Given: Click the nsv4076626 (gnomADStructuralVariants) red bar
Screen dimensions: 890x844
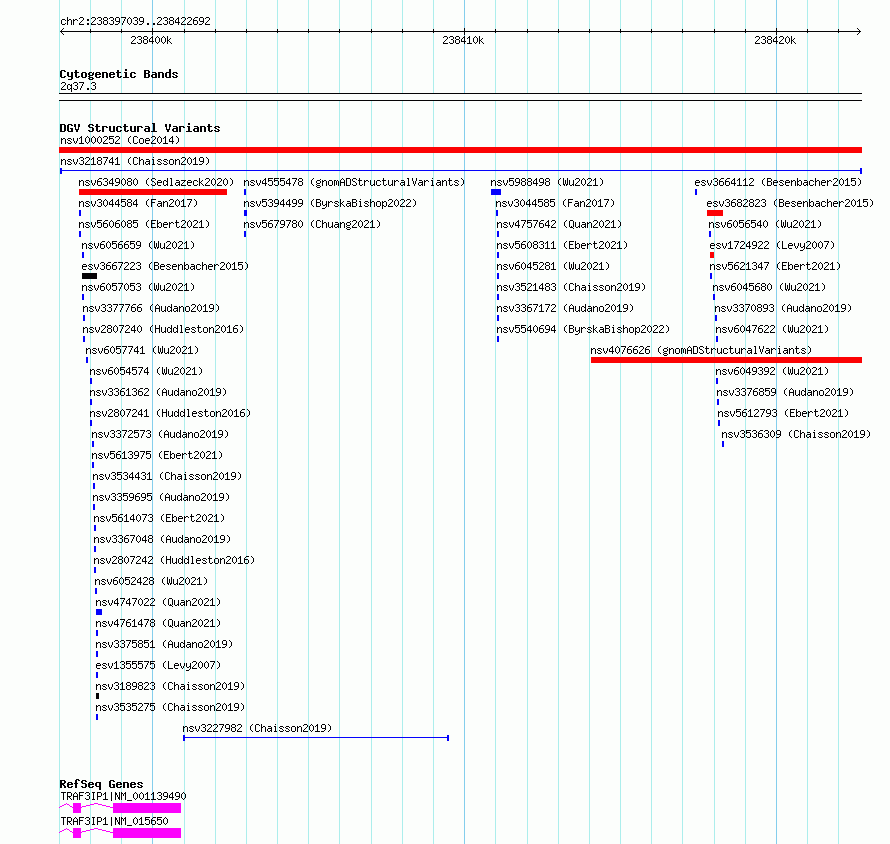Looking at the screenshot, I should click(x=727, y=360).
